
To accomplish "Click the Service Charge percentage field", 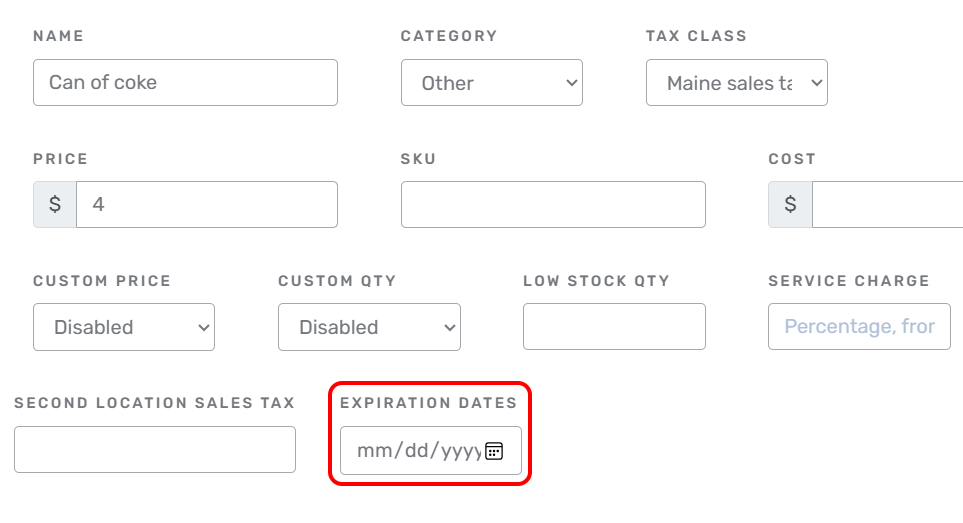I will [859, 327].
